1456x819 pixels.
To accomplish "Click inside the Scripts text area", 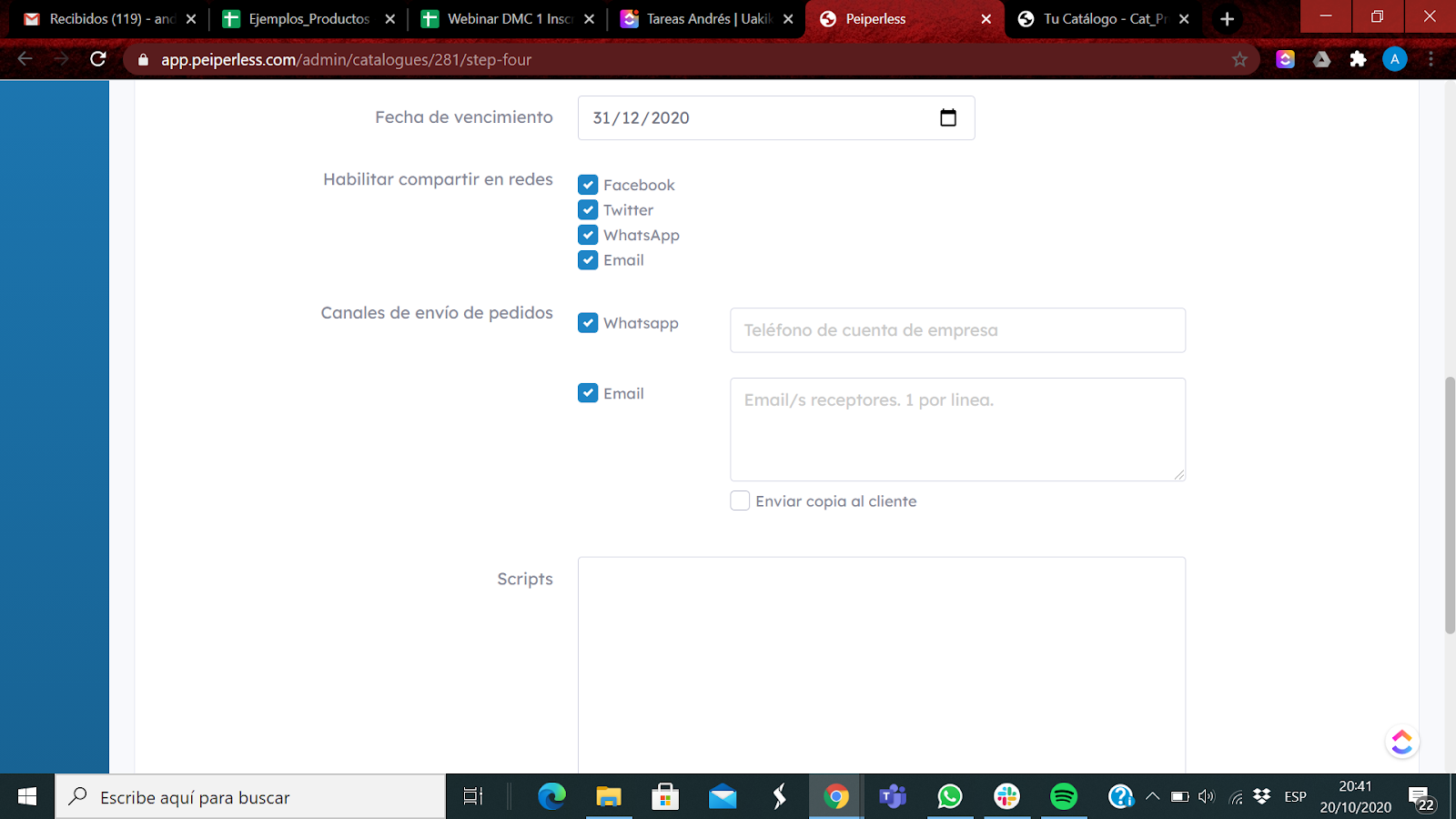I will click(881, 664).
